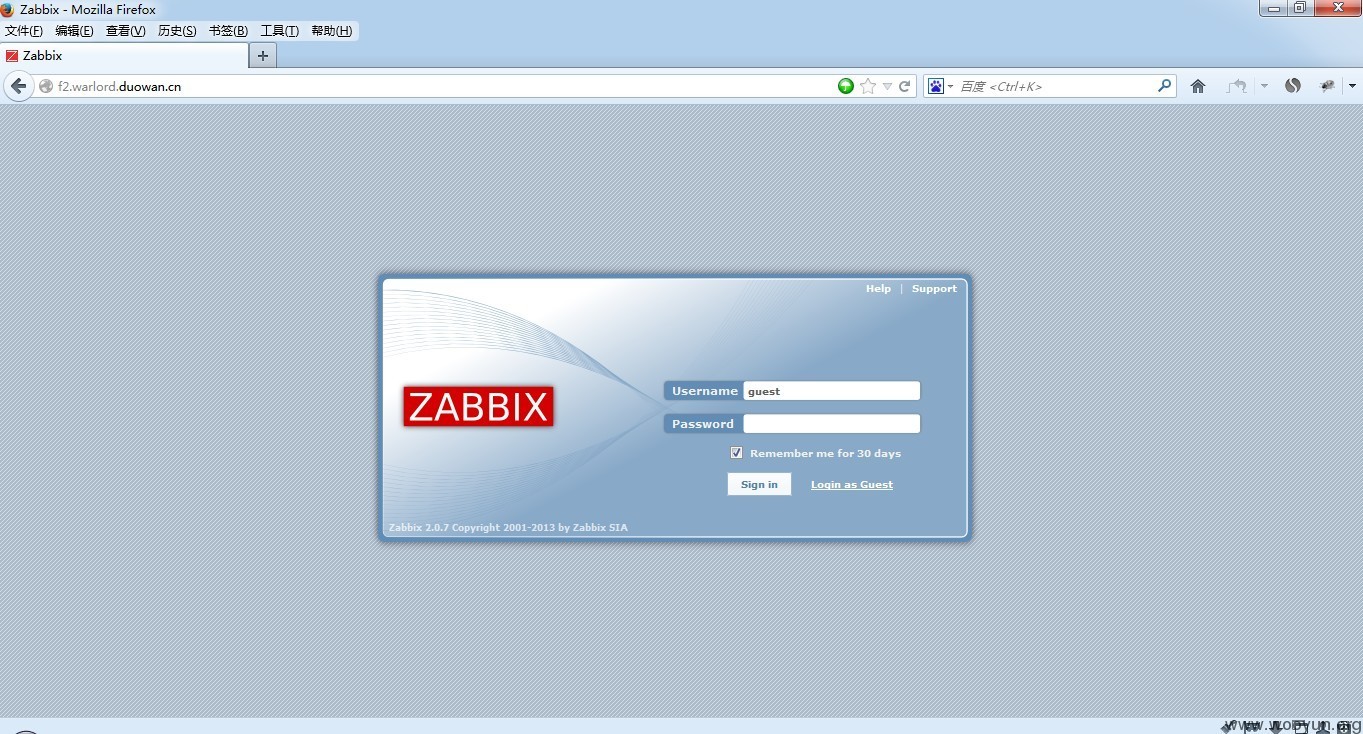Select the Zabbix browser tab
This screenshot has width=1363, height=734.
(124, 56)
